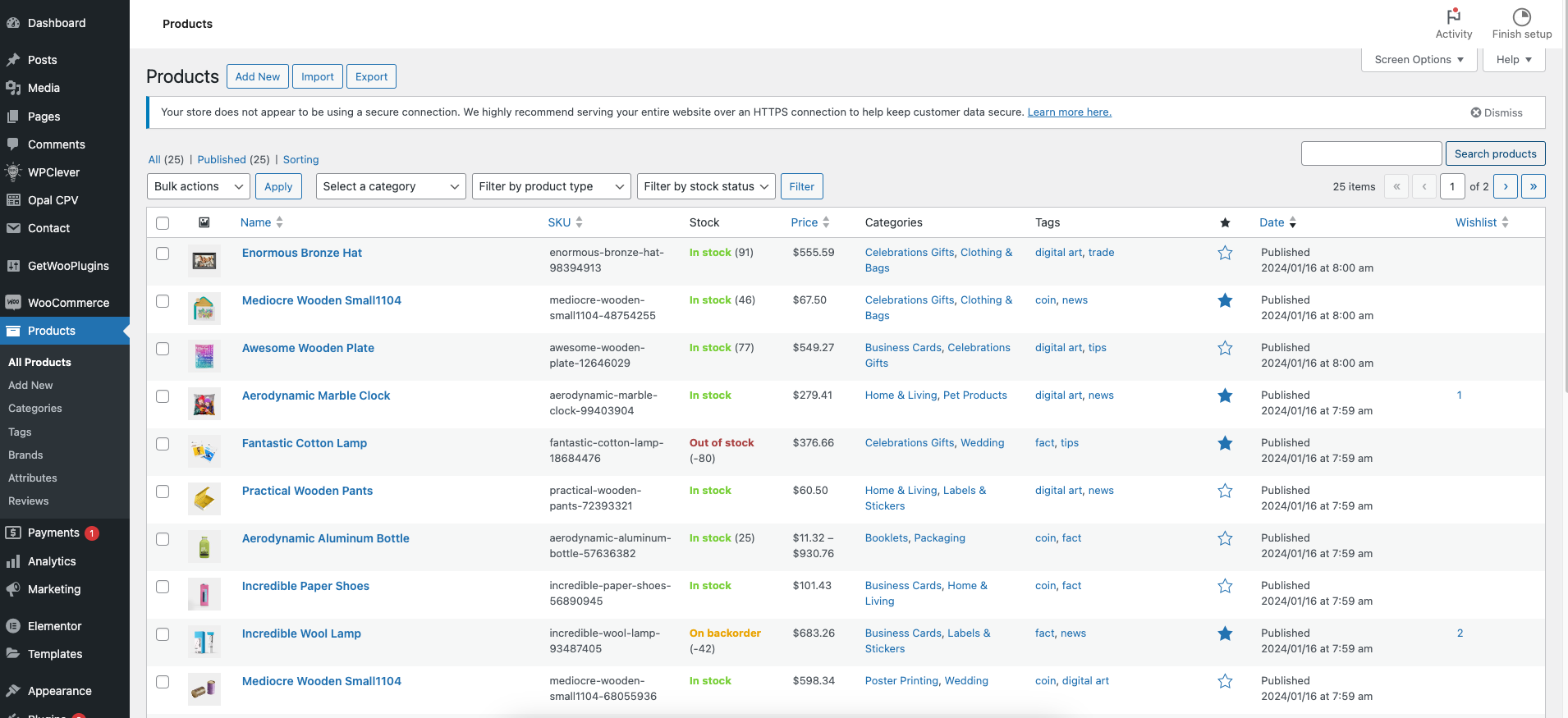
Task: Dismiss the HTTPS security notice
Action: (x=1496, y=113)
